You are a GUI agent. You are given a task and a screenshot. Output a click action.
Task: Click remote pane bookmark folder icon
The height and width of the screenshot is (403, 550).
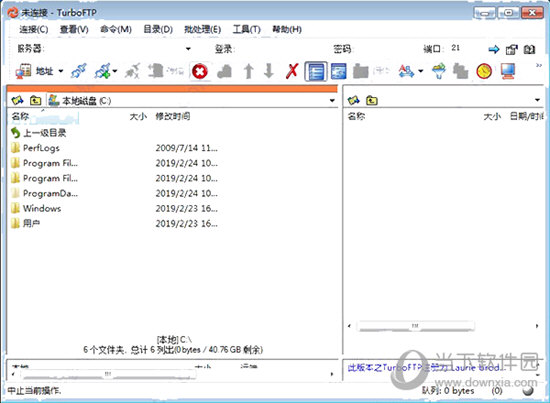[x=354, y=101]
